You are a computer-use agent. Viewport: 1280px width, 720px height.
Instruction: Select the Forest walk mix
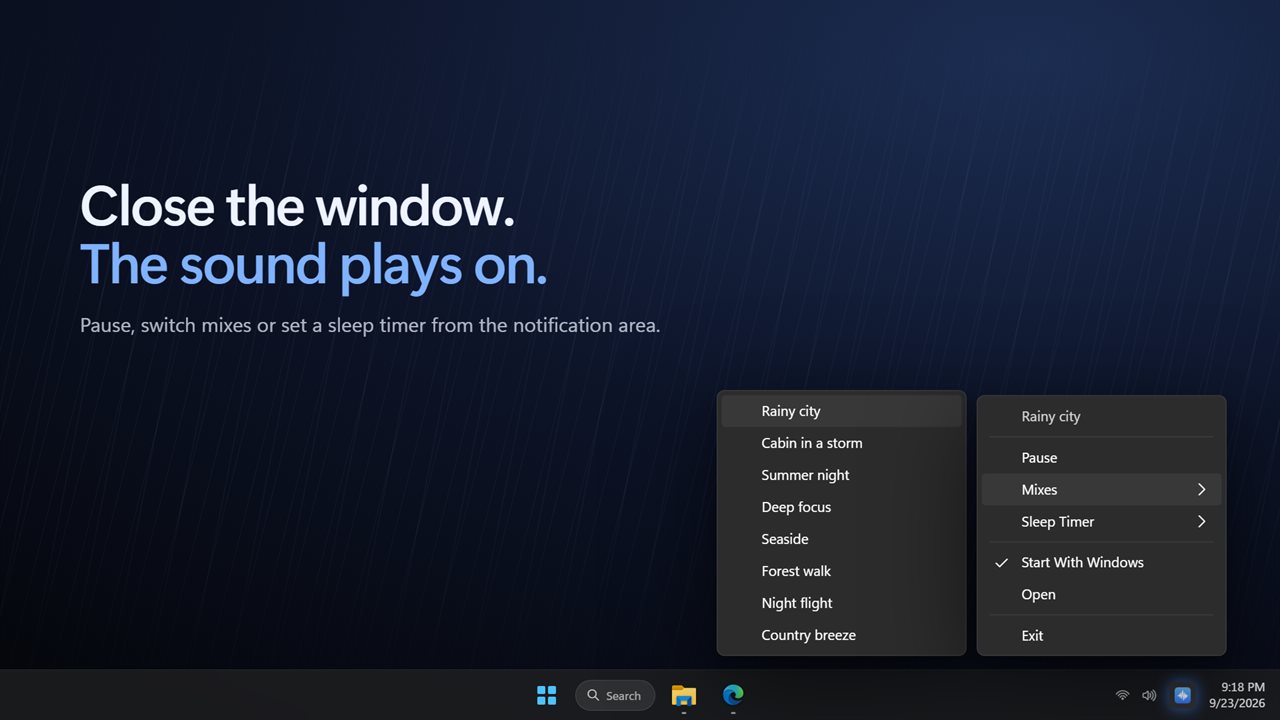841,571
